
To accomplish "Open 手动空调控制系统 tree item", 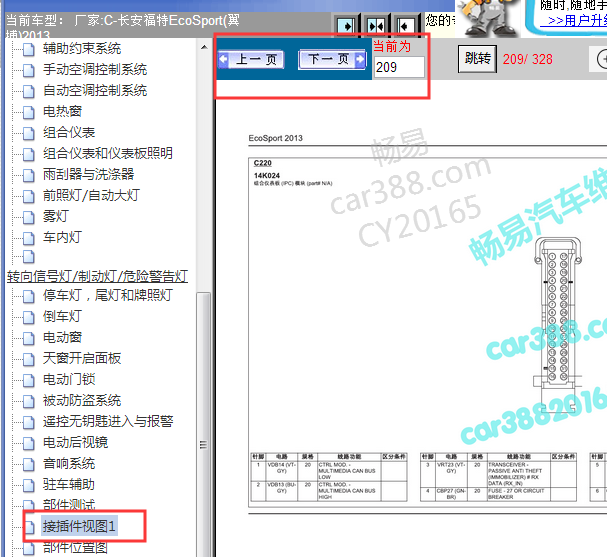I will click(x=95, y=70).
